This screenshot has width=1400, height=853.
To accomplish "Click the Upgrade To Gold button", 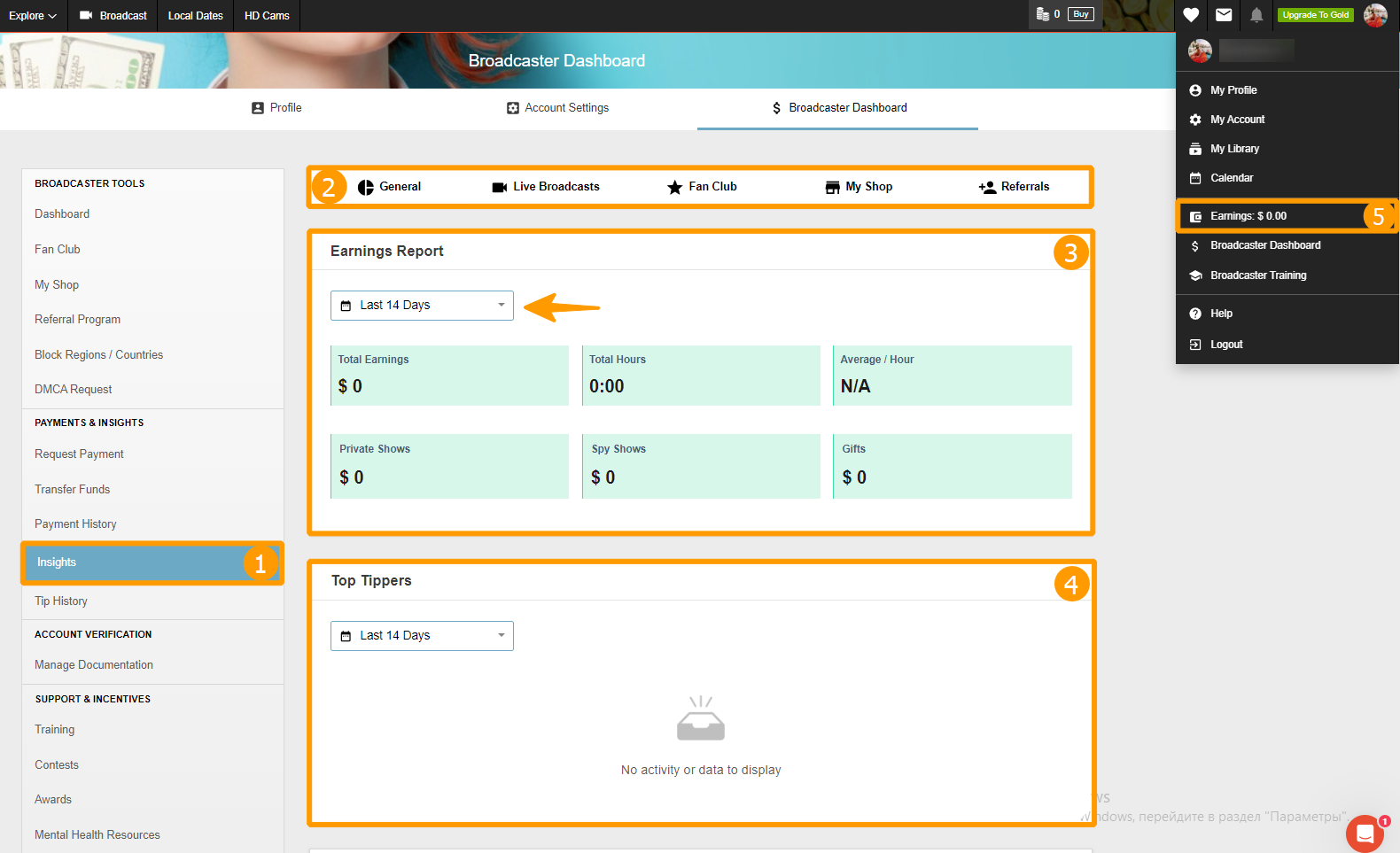I will pyautogui.click(x=1315, y=15).
